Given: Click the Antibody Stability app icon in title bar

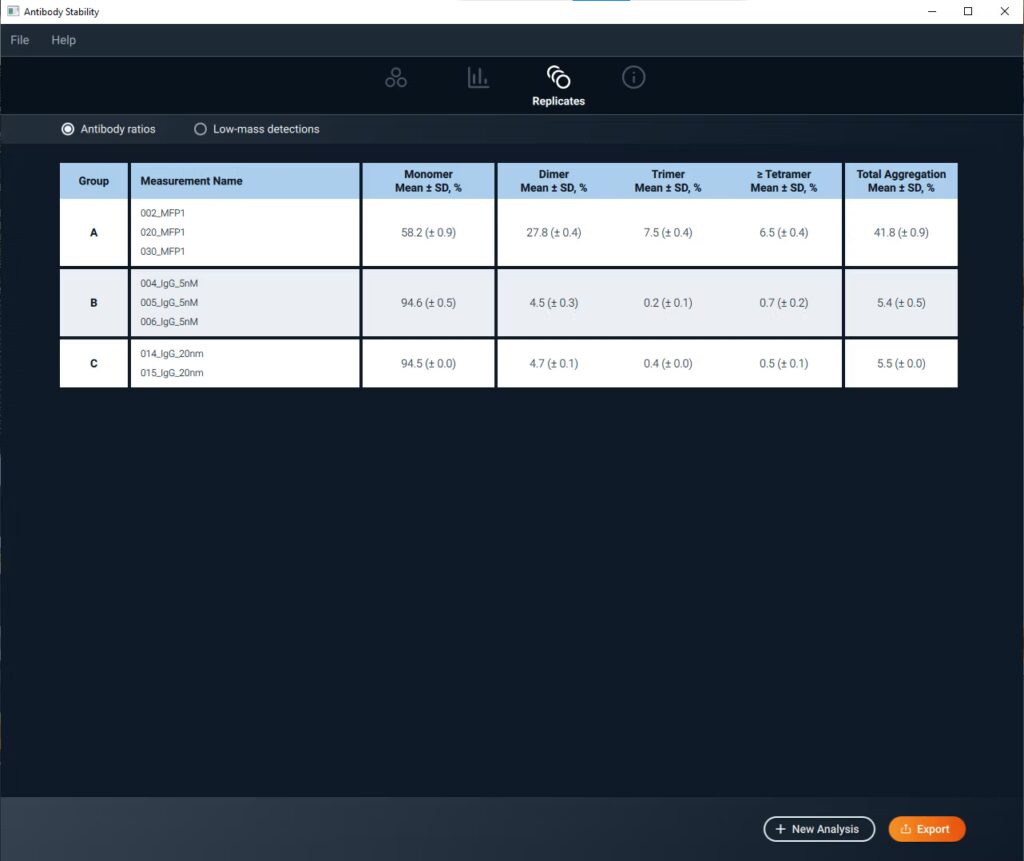Looking at the screenshot, I should (x=13, y=12).
